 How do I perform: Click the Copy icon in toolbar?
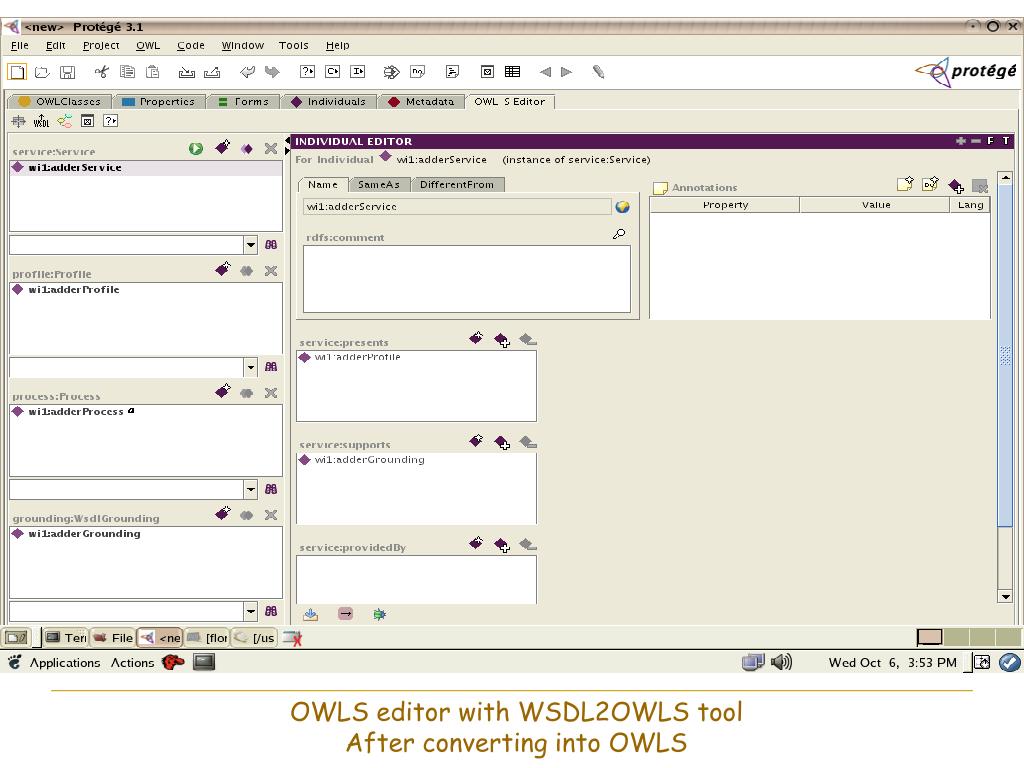click(x=127, y=72)
